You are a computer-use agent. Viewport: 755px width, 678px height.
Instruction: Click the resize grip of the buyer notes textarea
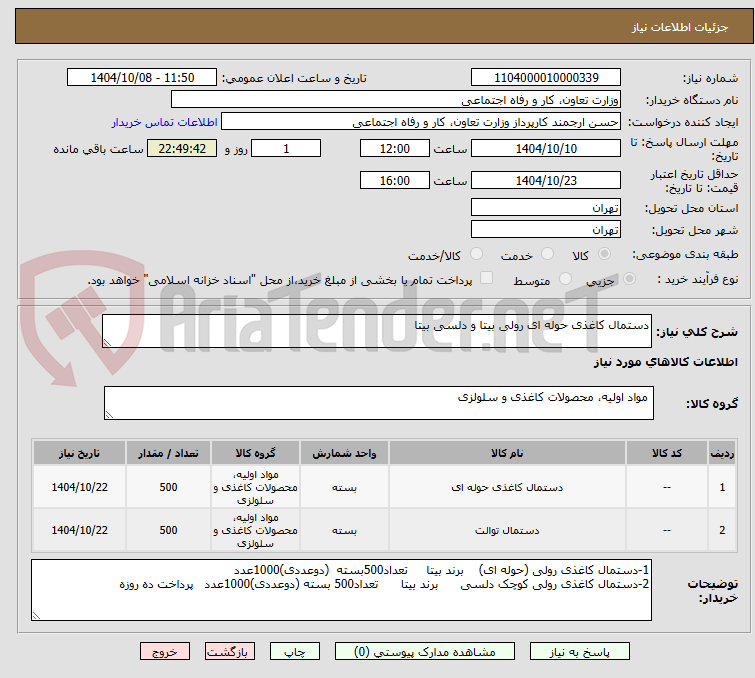[x=36, y=616]
